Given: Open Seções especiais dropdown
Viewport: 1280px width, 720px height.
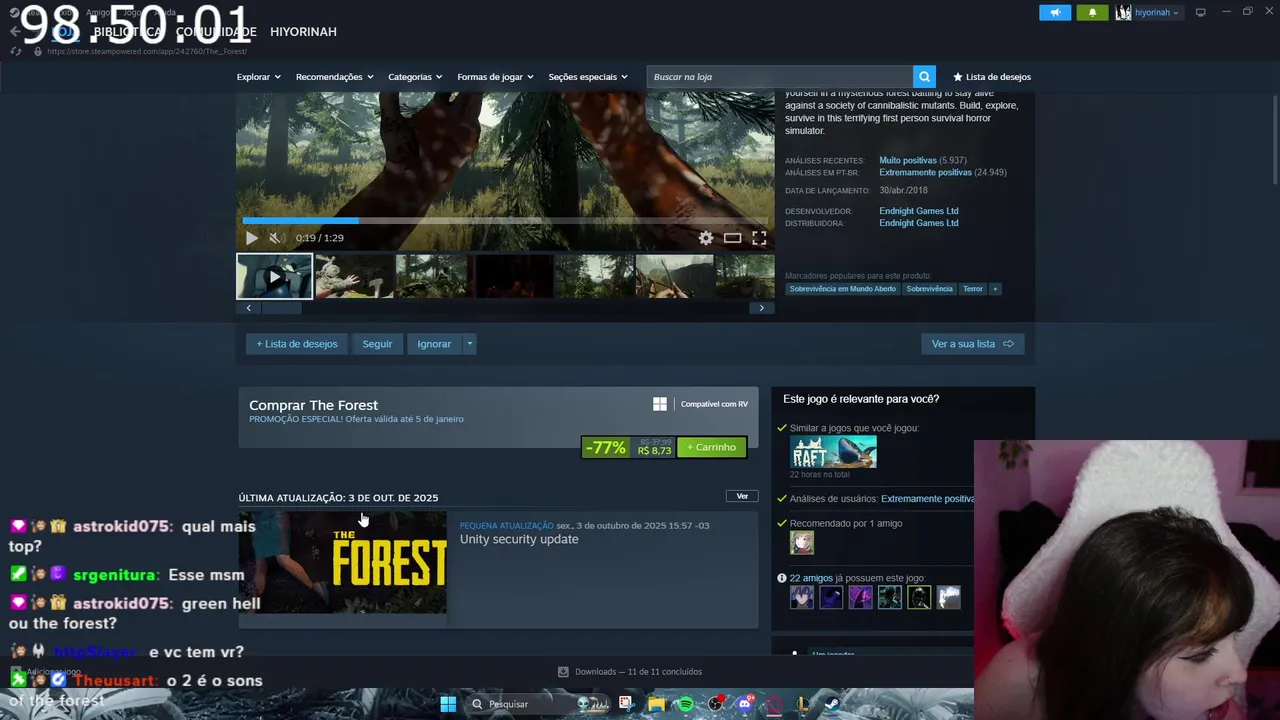Looking at the screenshot, I should [588, 77].
